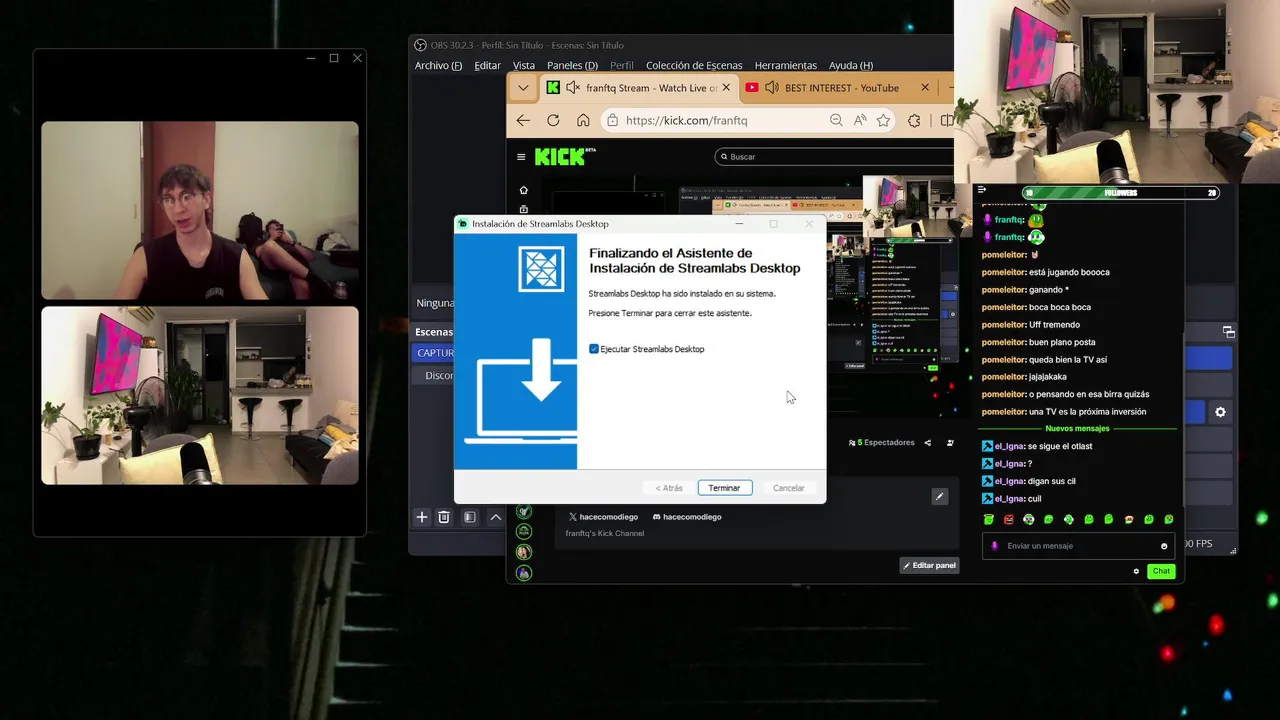Click OBS dock popout icon above controls
This screenshot has width=1280, height=720.
pos(1228,332)
